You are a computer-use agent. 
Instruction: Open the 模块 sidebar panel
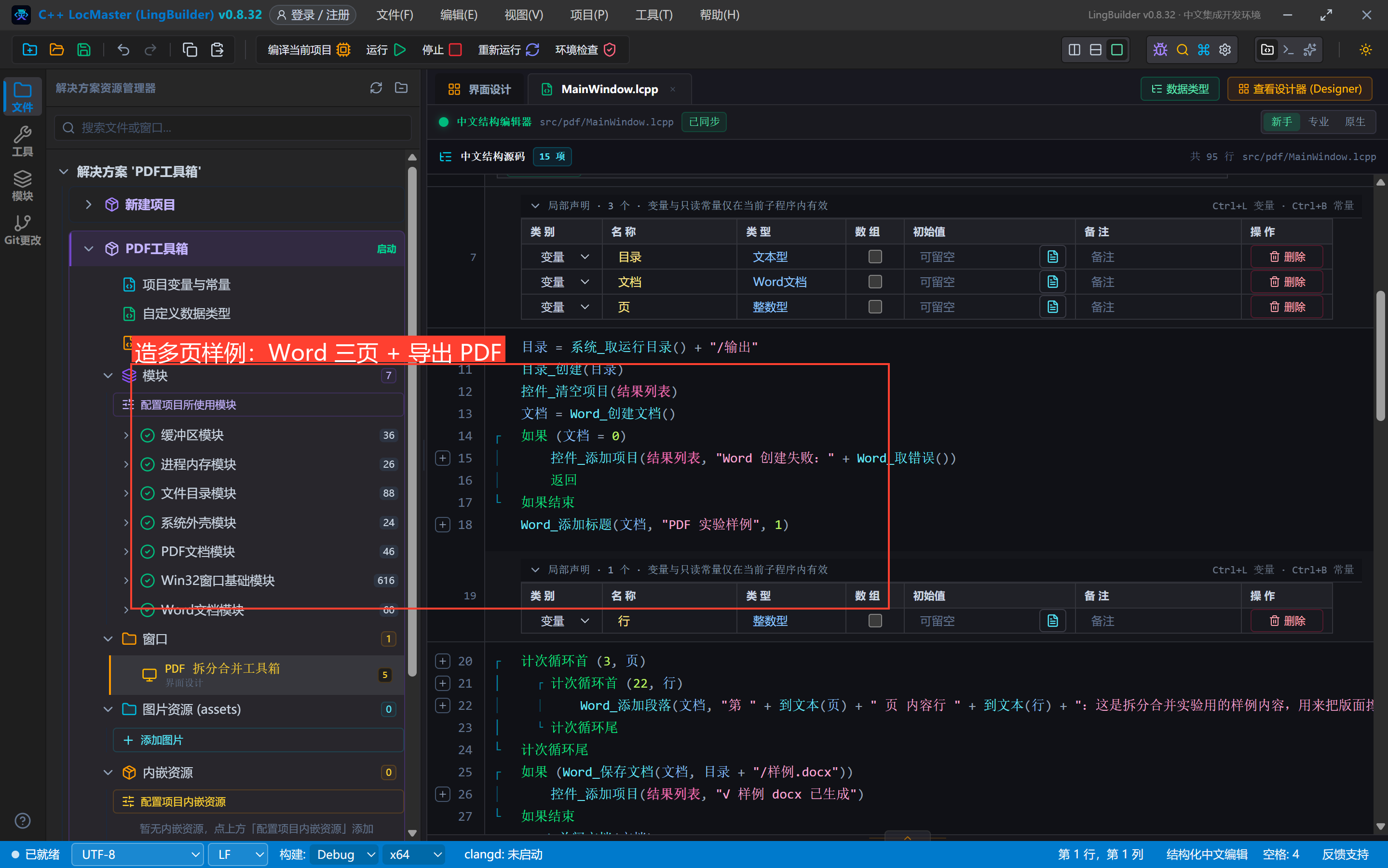[22, 186]
